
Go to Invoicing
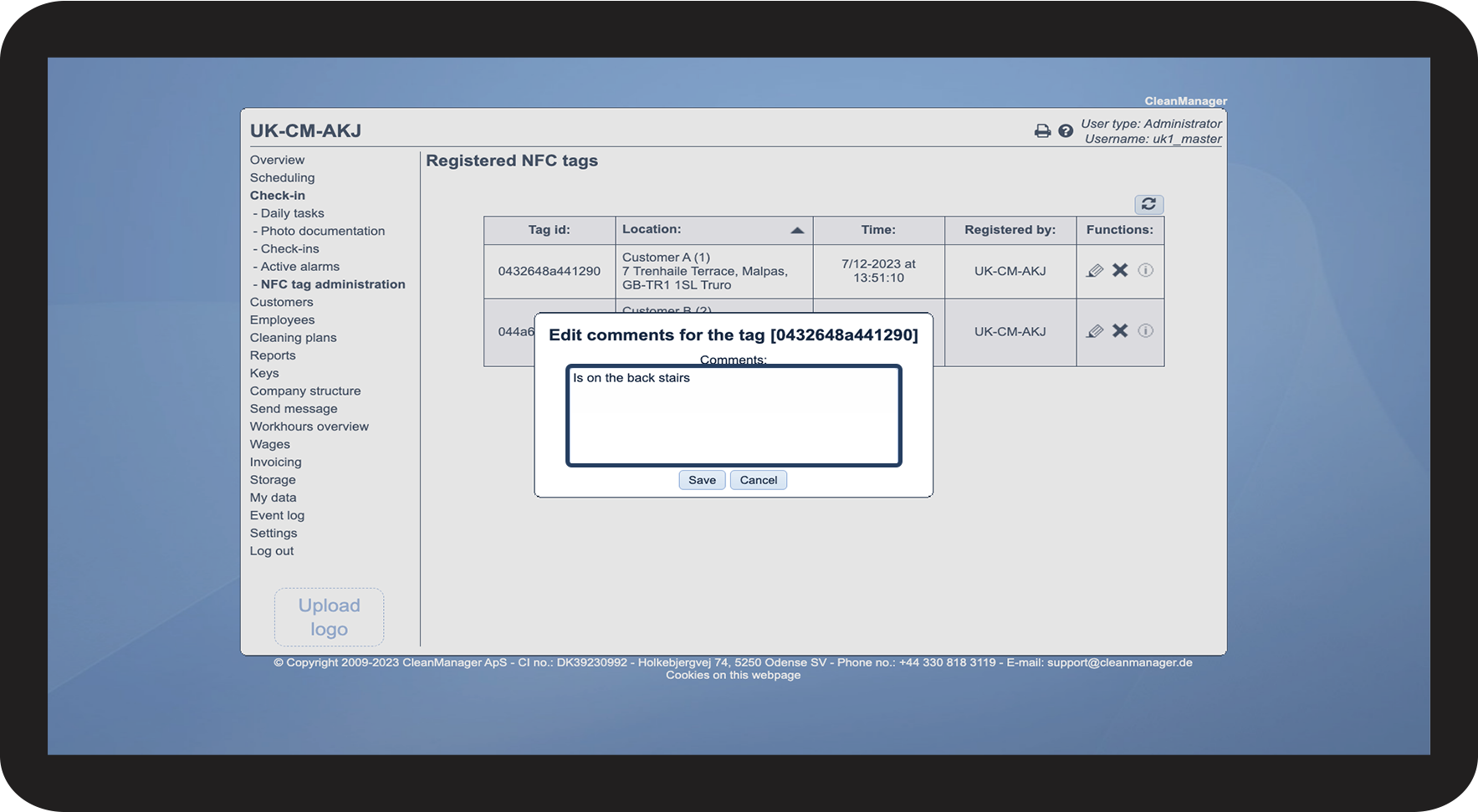coord(275,462)
